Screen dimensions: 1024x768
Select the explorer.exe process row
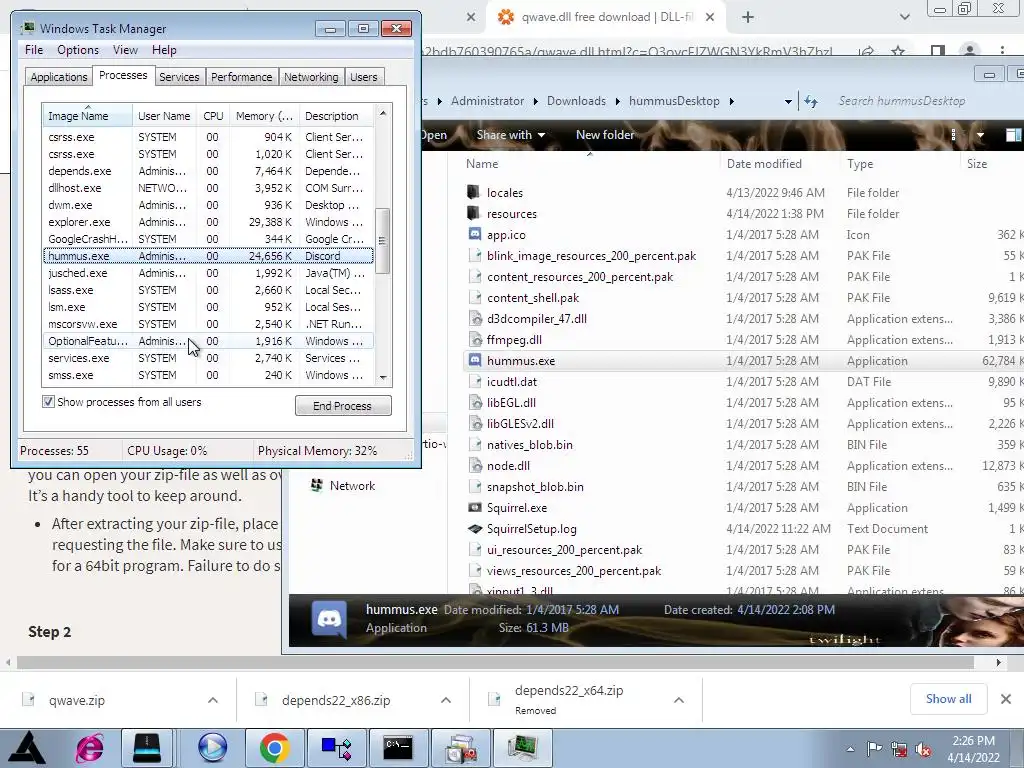pyautogui.click(x=208, y=222)
